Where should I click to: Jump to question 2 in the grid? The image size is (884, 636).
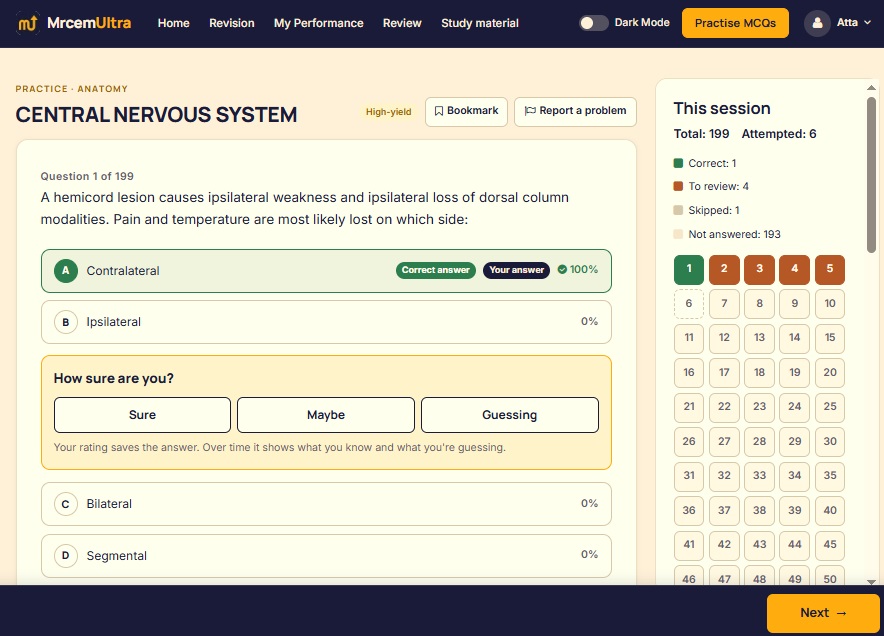[x=724, y=270]
